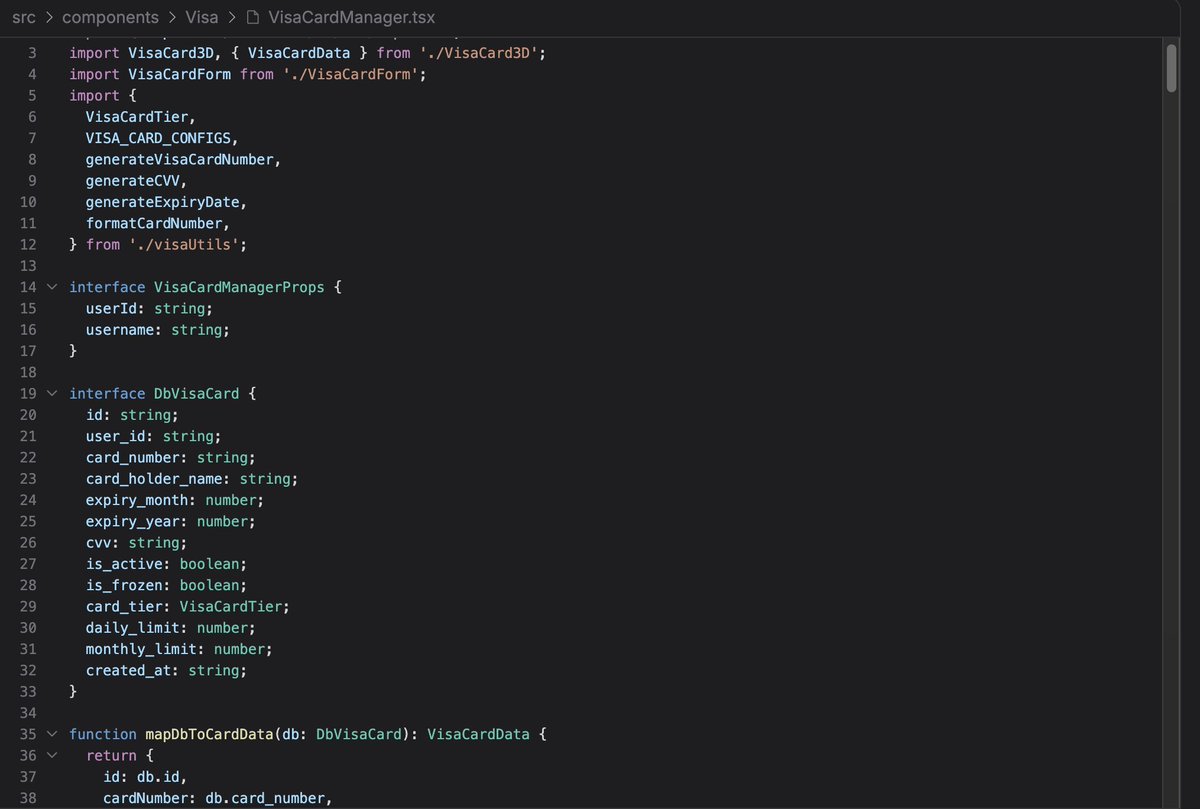This screenshot has width=1200, height=809.
Task: Click formatCardNumber on line 11
Action: 153,223
